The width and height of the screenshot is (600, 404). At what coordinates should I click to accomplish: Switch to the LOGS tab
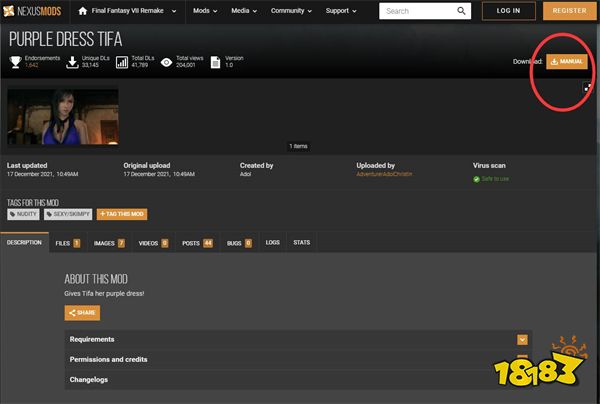[x=272, y=243]
